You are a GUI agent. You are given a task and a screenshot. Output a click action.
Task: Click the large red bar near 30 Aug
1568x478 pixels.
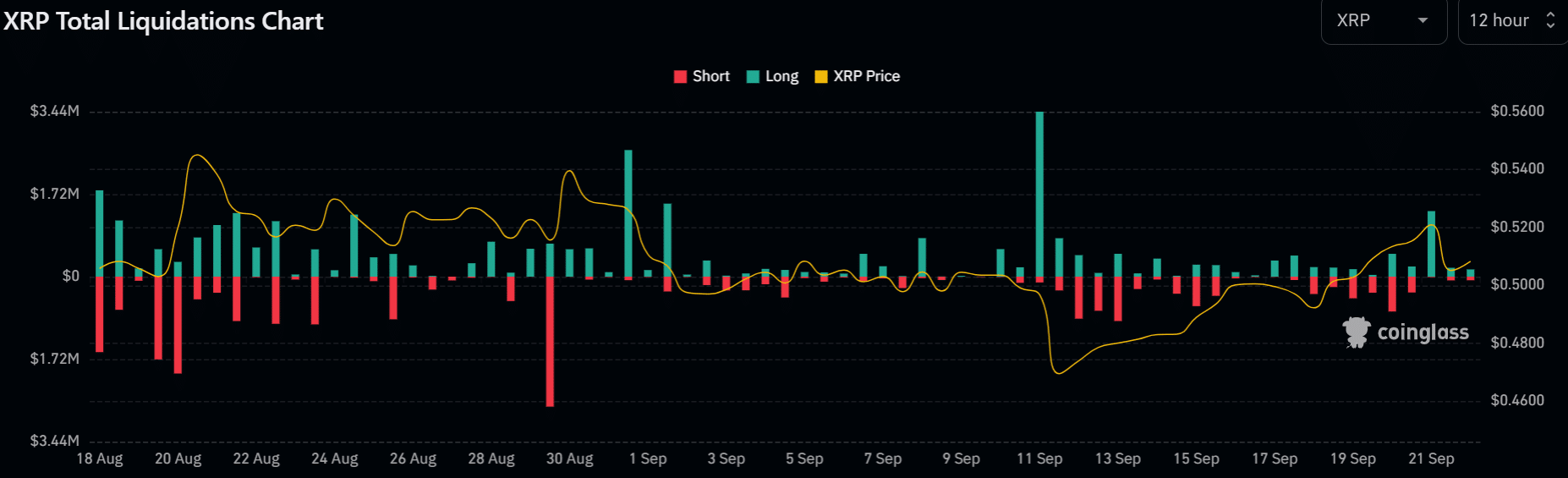coord(550,342)
